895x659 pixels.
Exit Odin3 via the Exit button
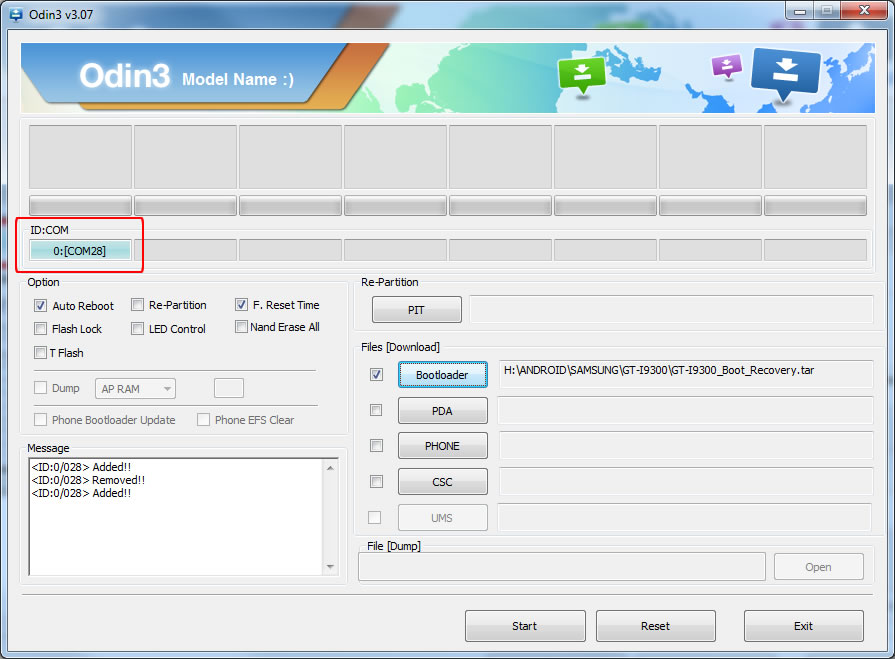pos(804,626)
